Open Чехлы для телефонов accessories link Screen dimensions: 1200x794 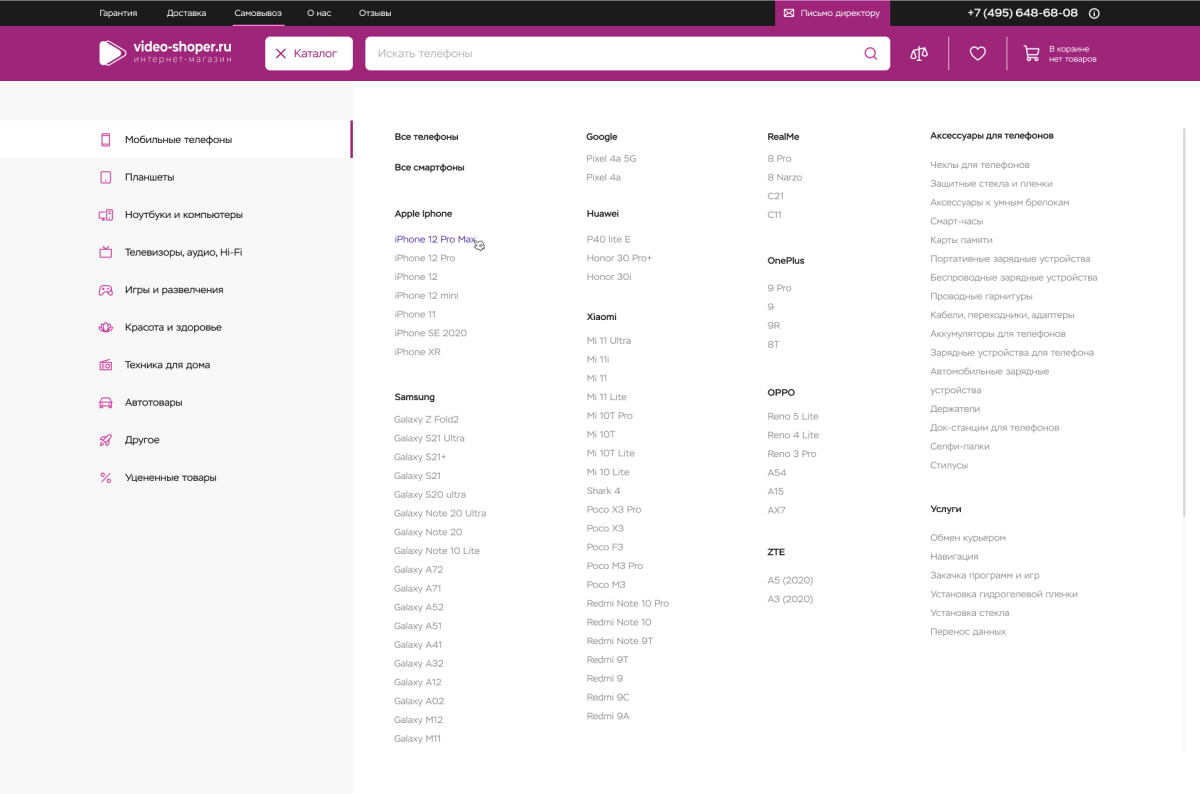(979, 165)
